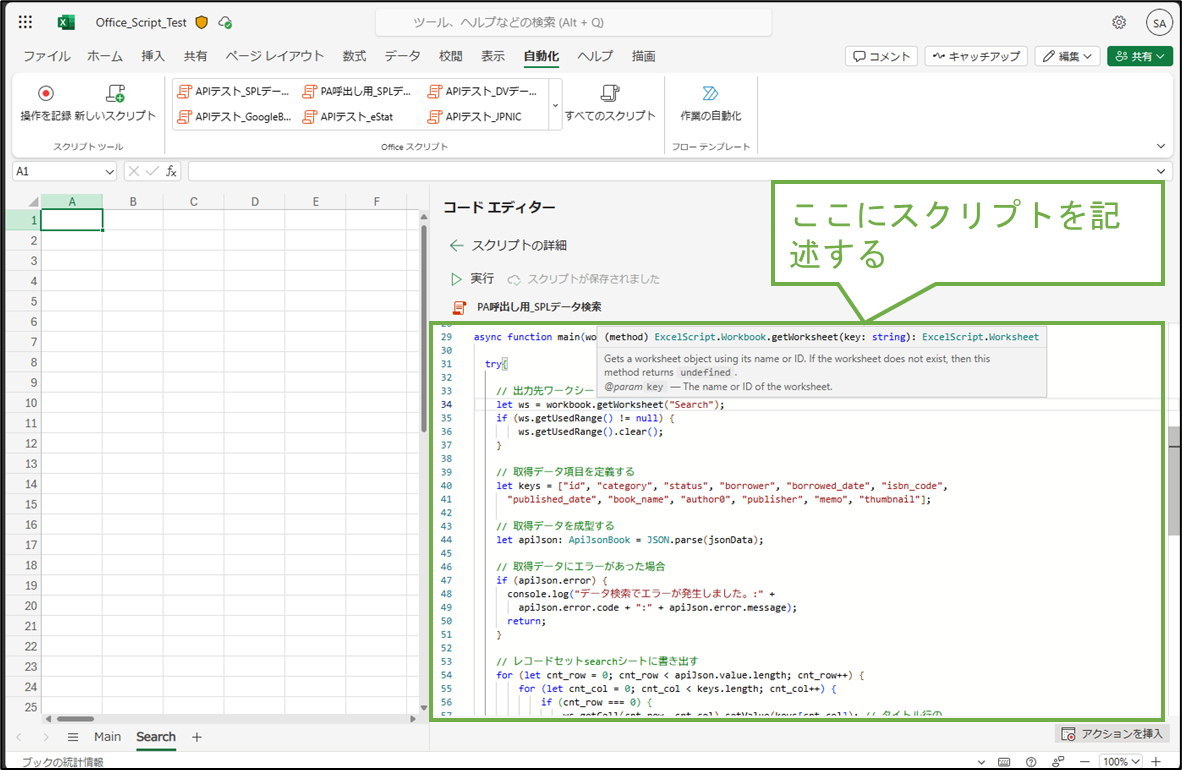This screenshot has height=770, width=1182.
Task: Select the Main sheet tab
Action: pyautogui.click(x=108, y=737)
